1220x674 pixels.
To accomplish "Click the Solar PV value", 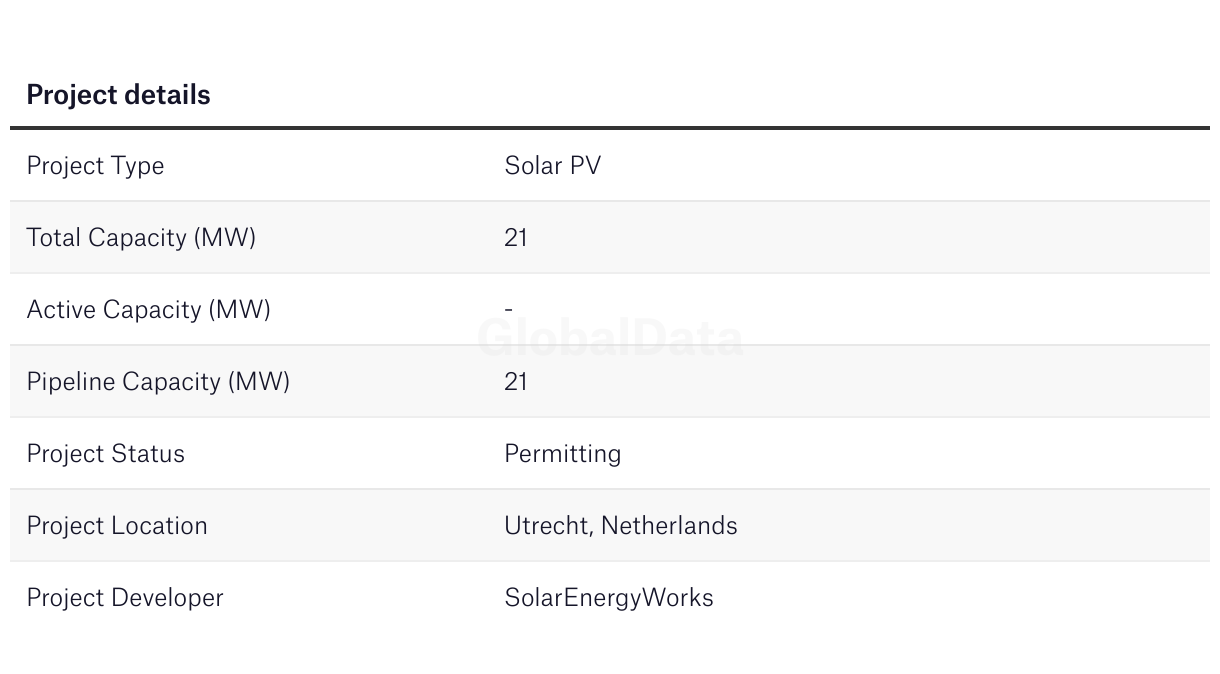I will (x=553, y=165).
